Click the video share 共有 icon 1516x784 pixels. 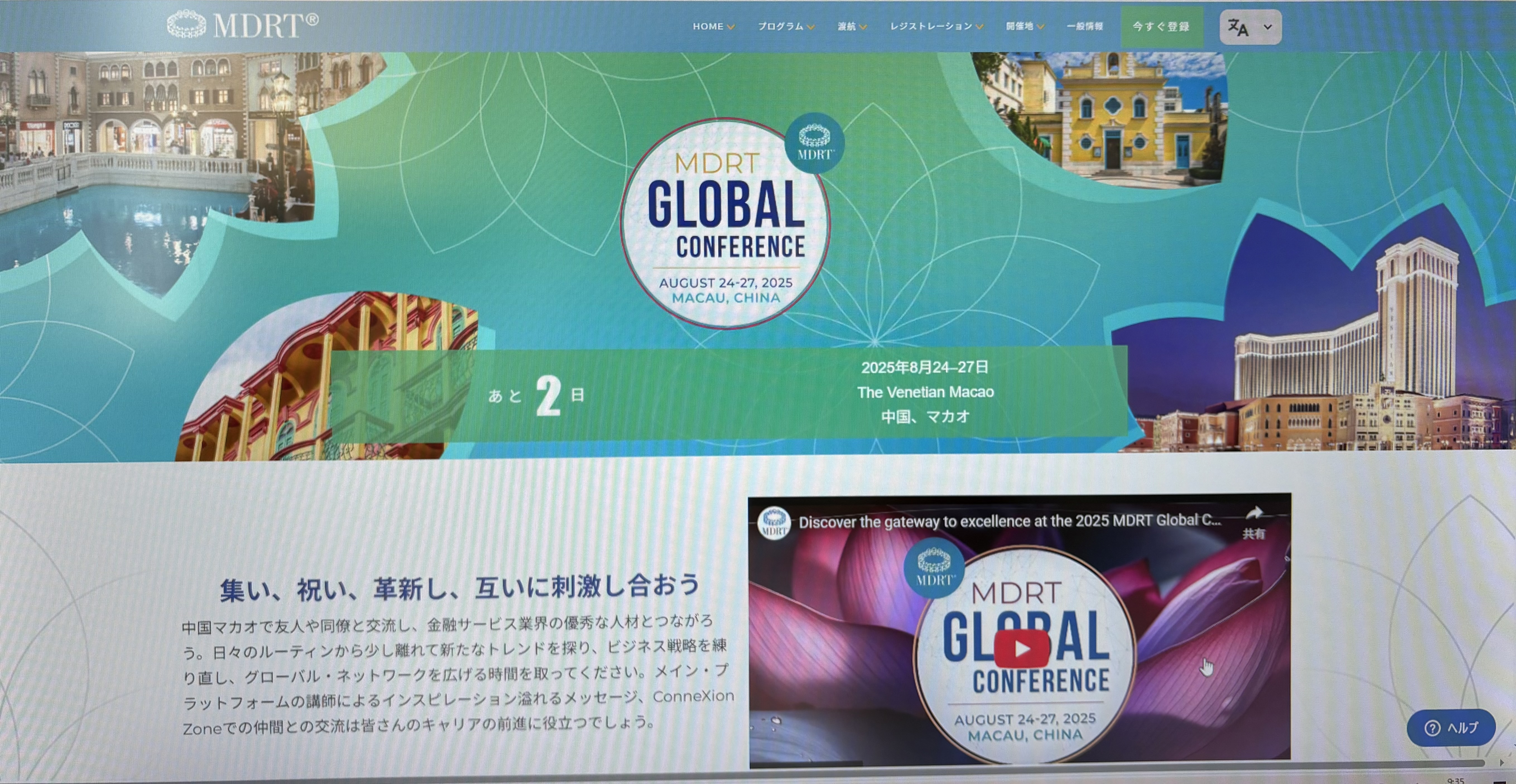pyautogui.click(x=1253, y=522)
